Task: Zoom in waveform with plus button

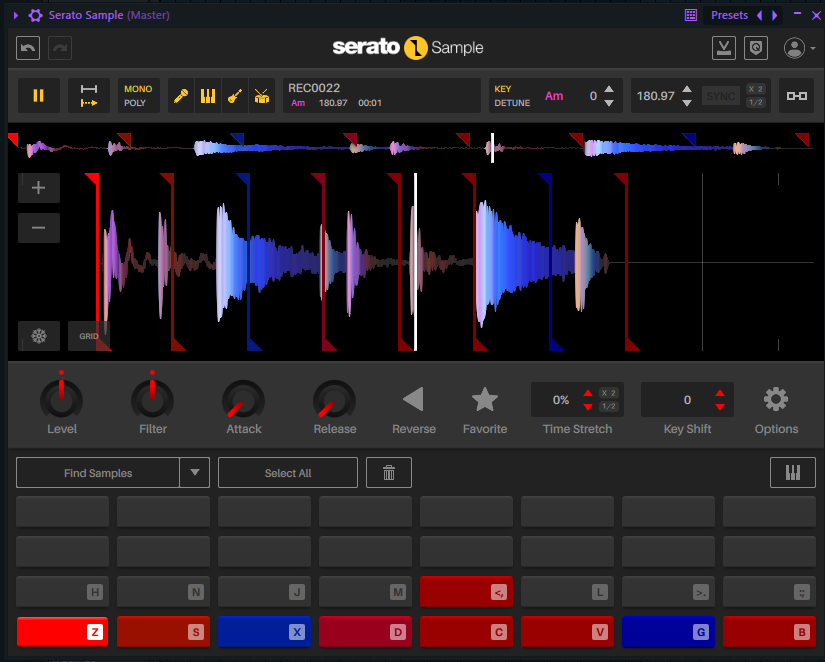Action: (38, 188)
